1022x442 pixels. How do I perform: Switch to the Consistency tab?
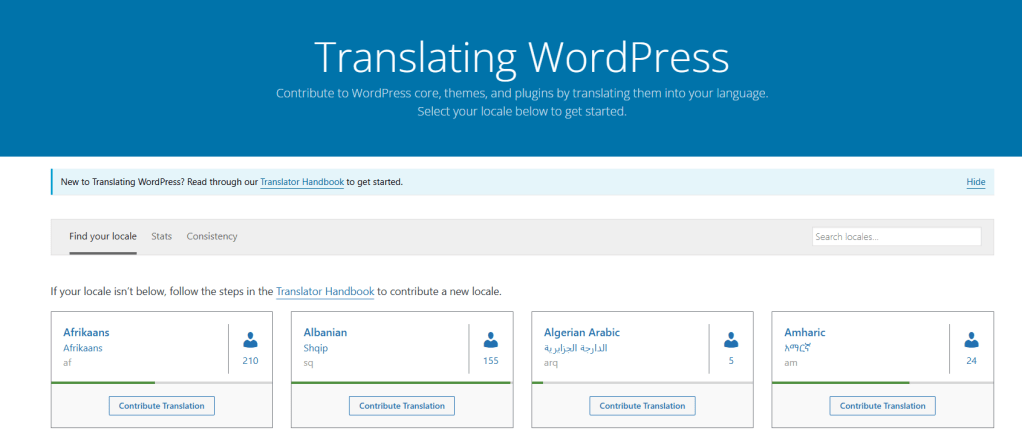(x=212, y=236)
